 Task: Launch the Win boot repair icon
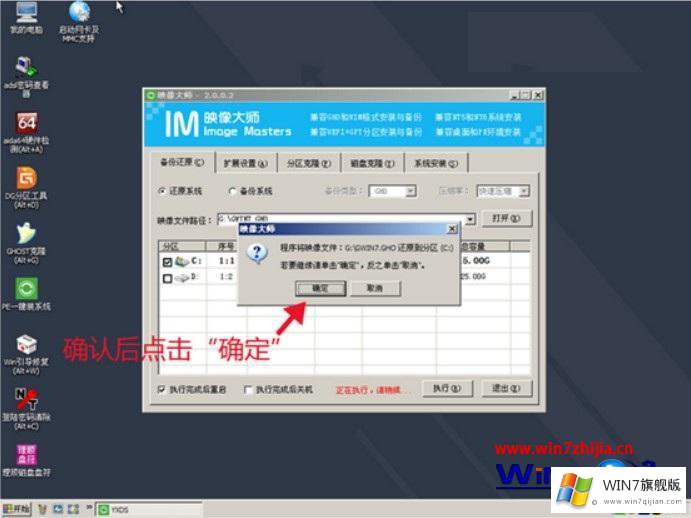[x=26, y=355]
